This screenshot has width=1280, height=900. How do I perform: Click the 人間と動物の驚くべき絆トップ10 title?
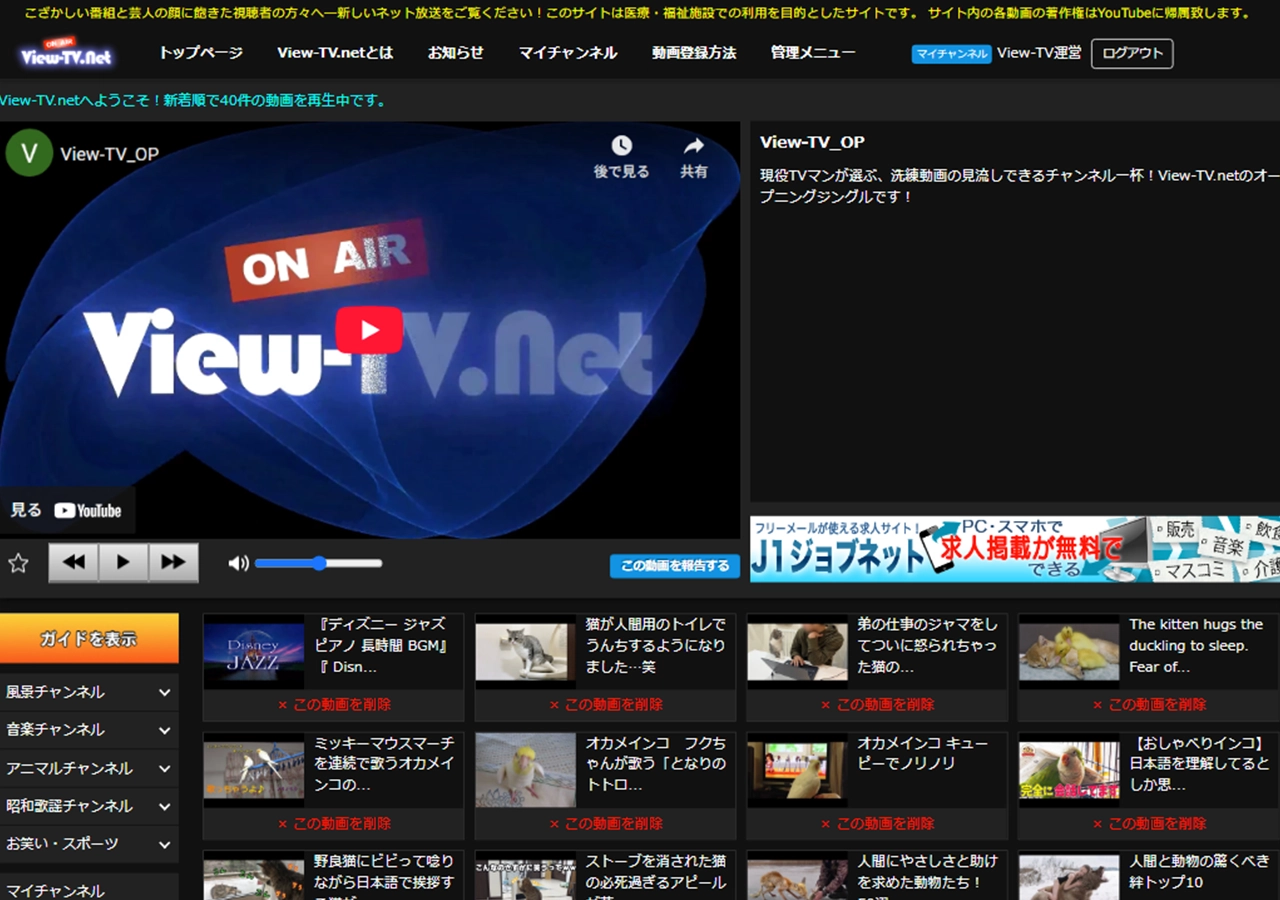(x=1199, y=871)
